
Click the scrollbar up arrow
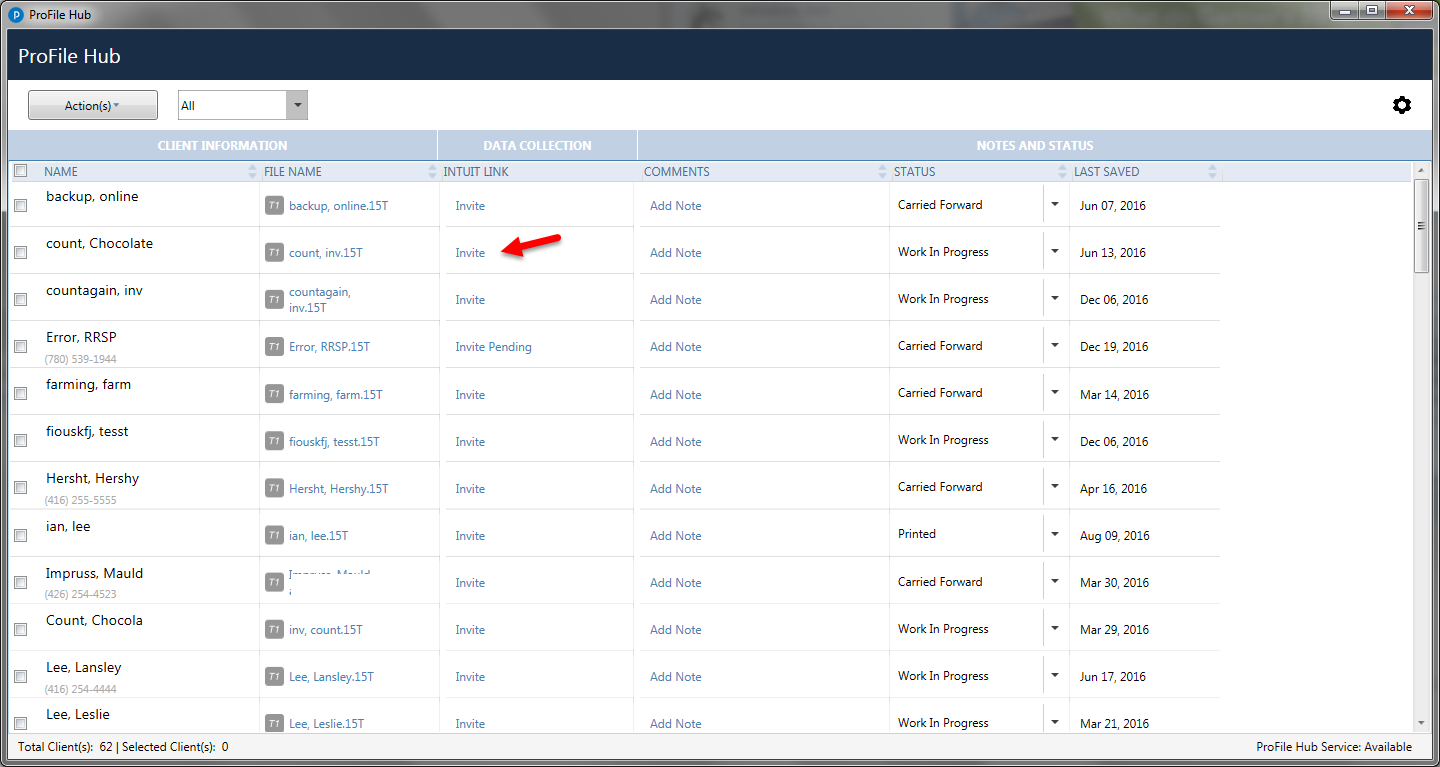(1421, 172)
